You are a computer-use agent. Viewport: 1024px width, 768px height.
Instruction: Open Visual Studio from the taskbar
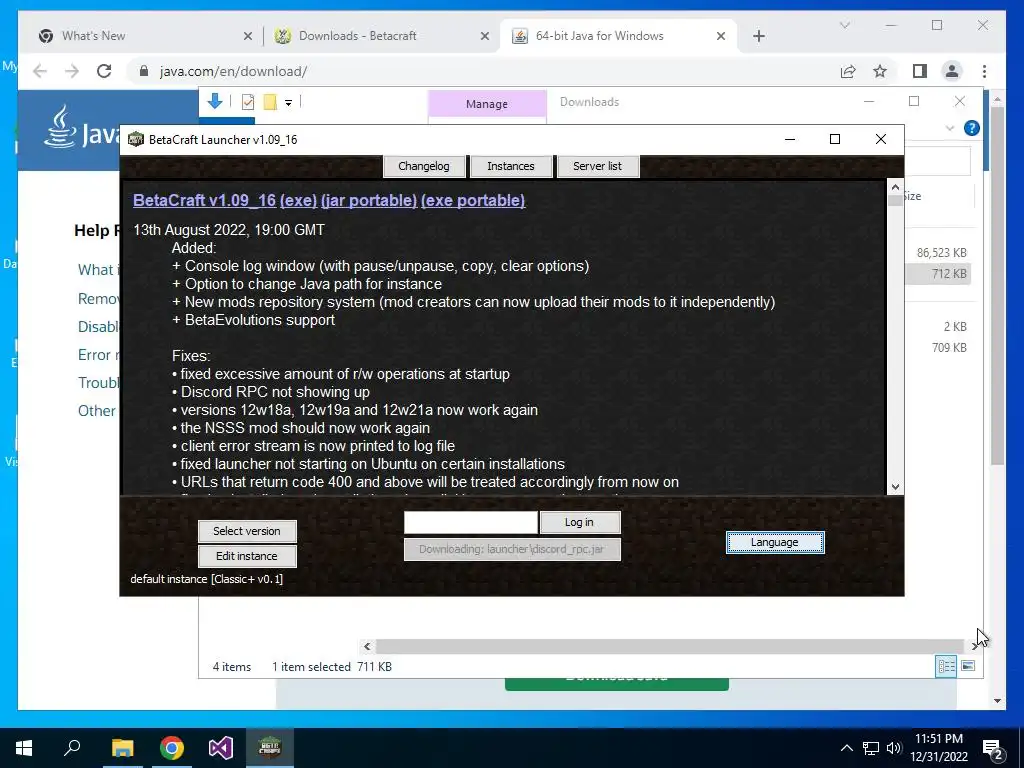pyautogui.click(x=221, y=748)
